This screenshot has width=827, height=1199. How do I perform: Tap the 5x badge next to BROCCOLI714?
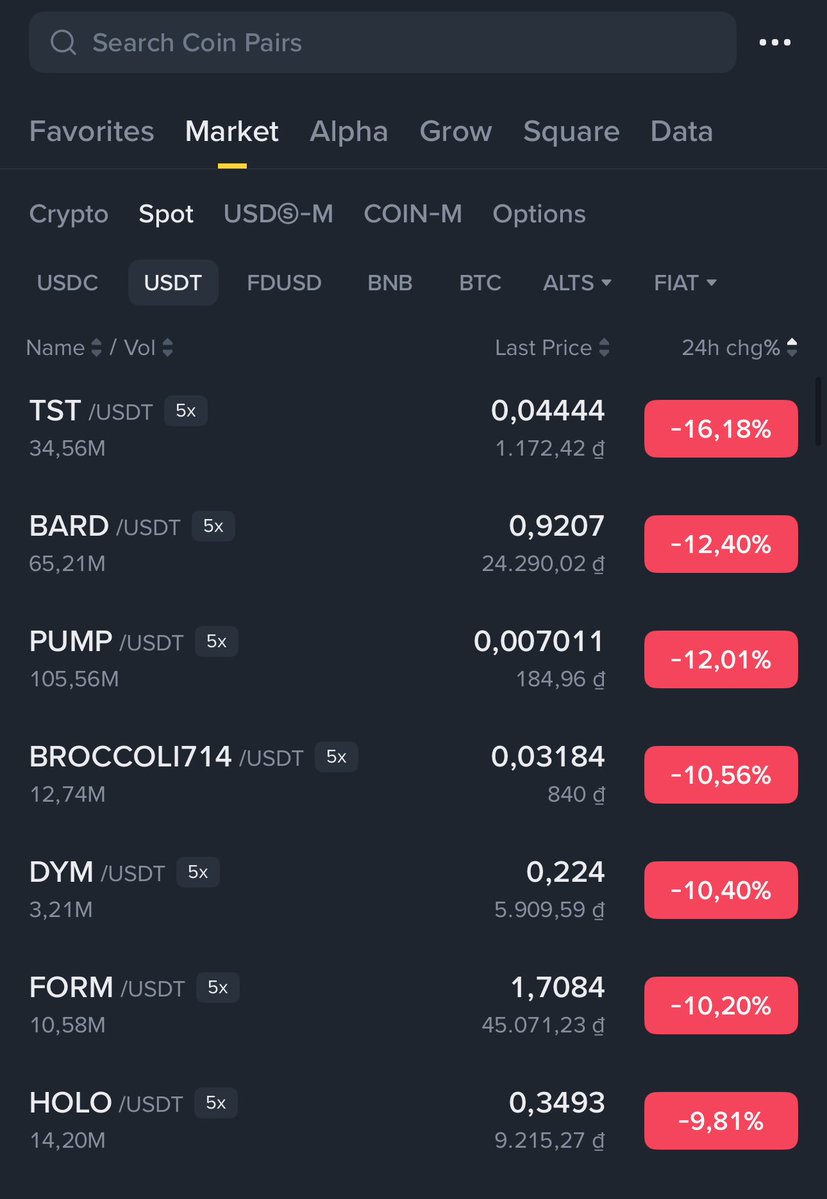tap(336, 756)
